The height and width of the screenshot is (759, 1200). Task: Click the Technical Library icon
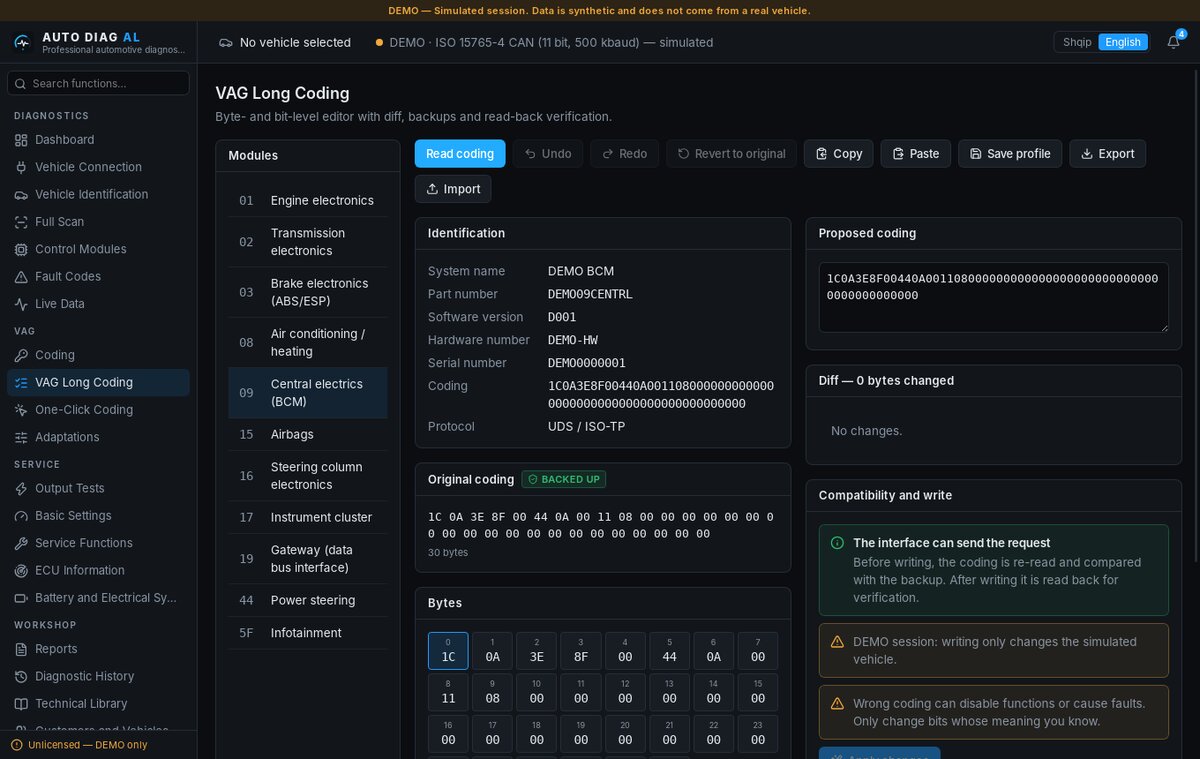click(x=21, y=704)
